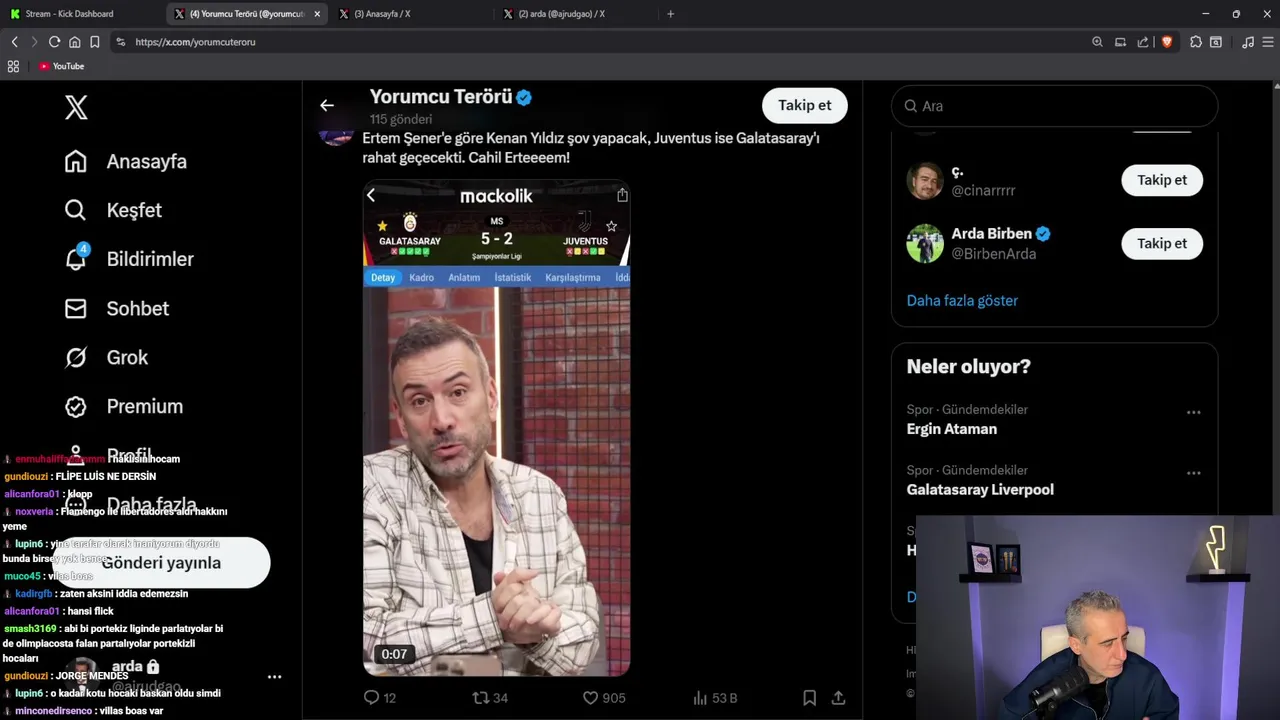Screen dimensions: 1280x720
Task: Click the apps grid icon in bookmarks bar
Action: pos(13,66)
